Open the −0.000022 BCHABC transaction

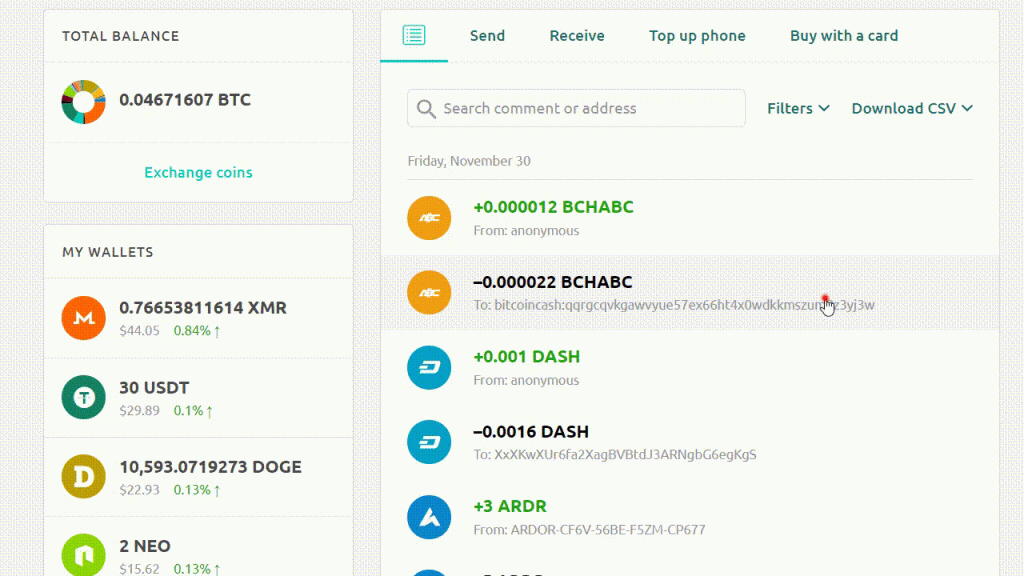pos(690,293)
